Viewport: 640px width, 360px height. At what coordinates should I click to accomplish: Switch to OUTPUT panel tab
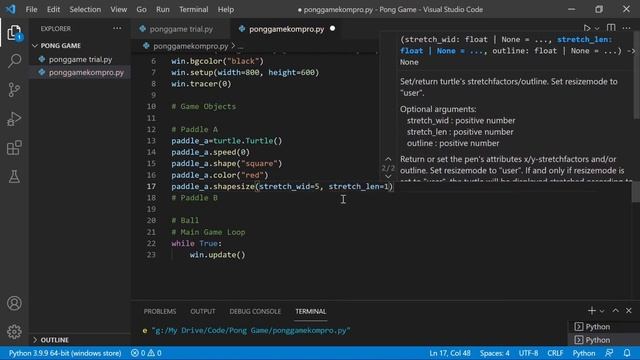point(202,311)
